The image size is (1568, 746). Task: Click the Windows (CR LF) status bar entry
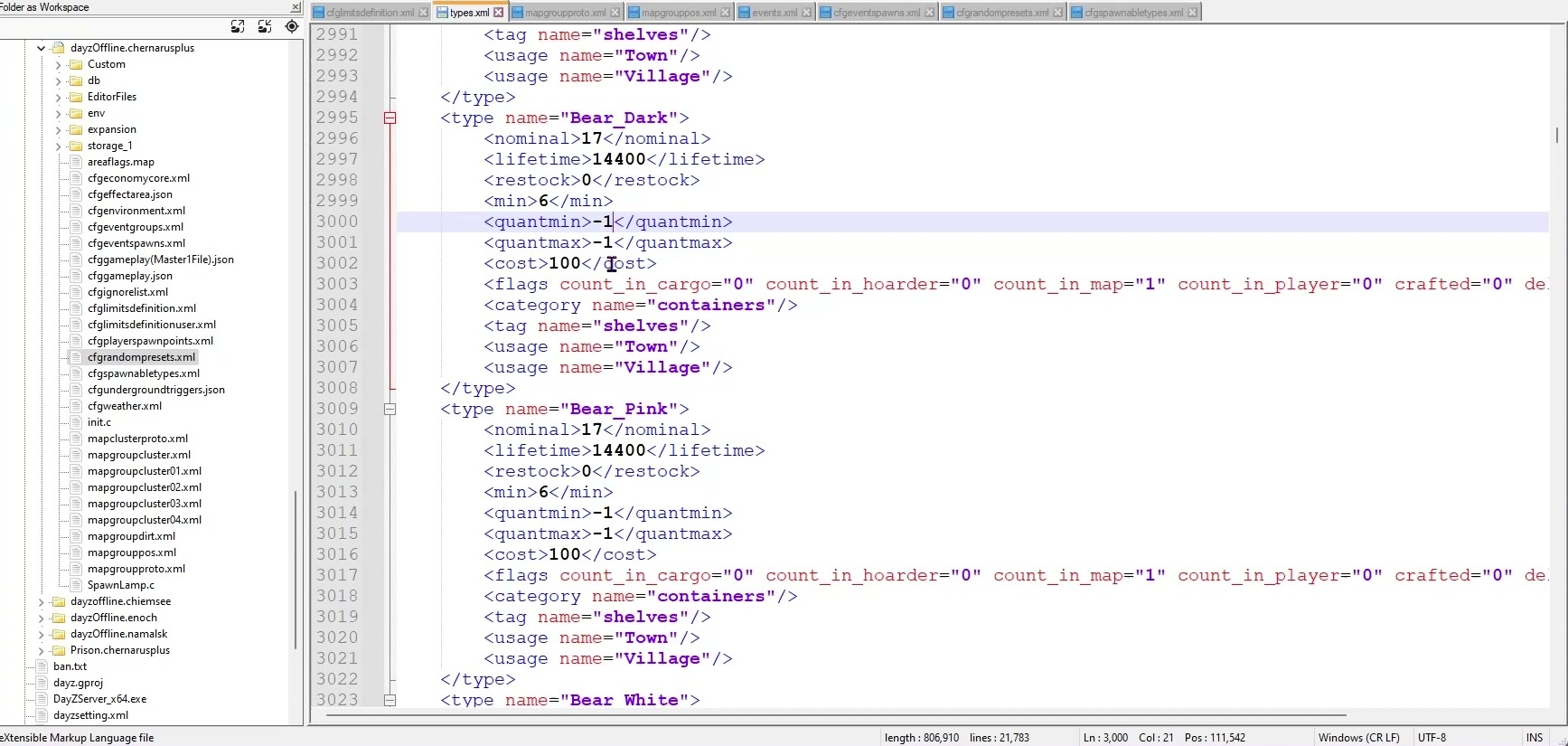pos(1358,738)
